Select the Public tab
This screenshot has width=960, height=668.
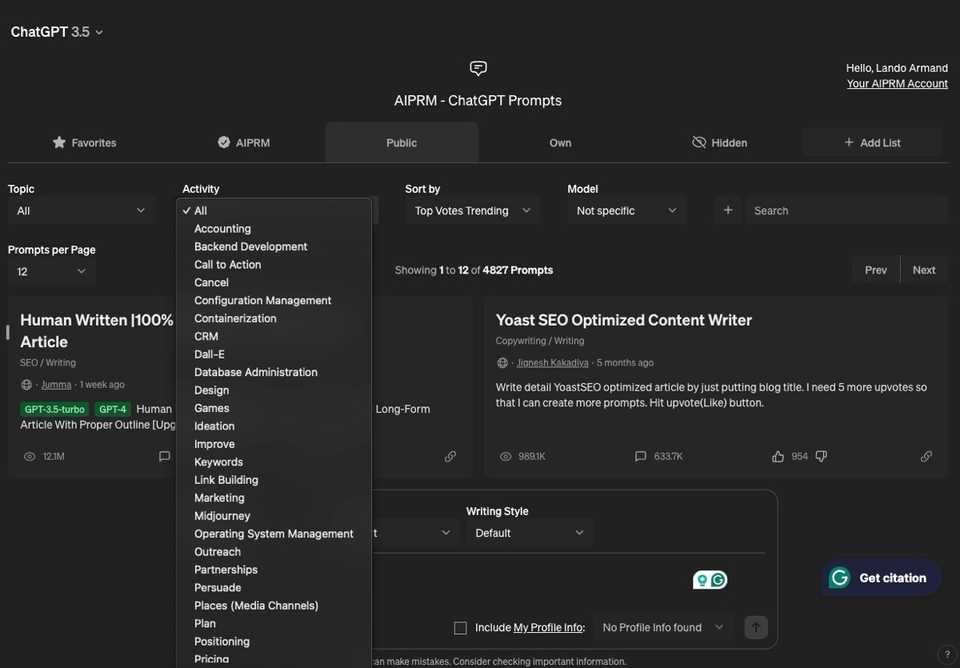[x=402, y=143]
